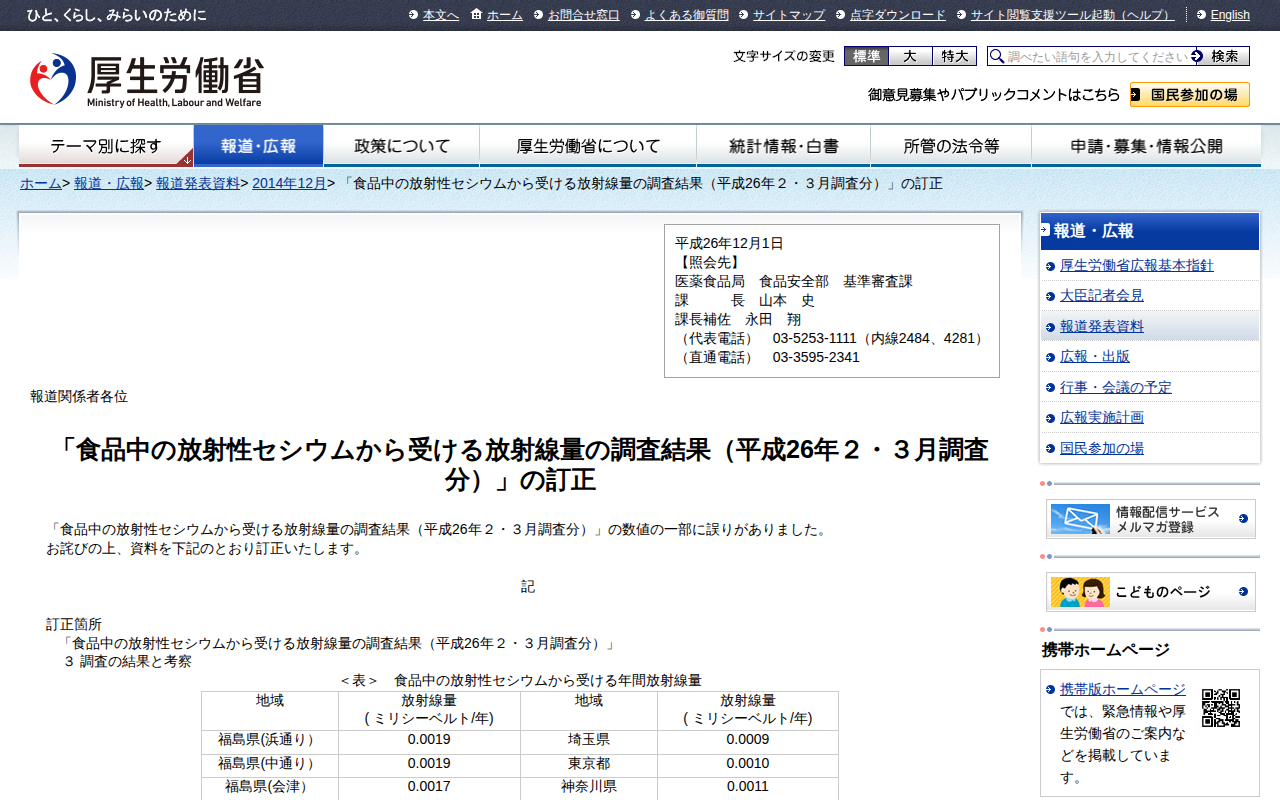Set font size to 大
Viewport: 1280px width, 800px height.
(x=910, y=57)
